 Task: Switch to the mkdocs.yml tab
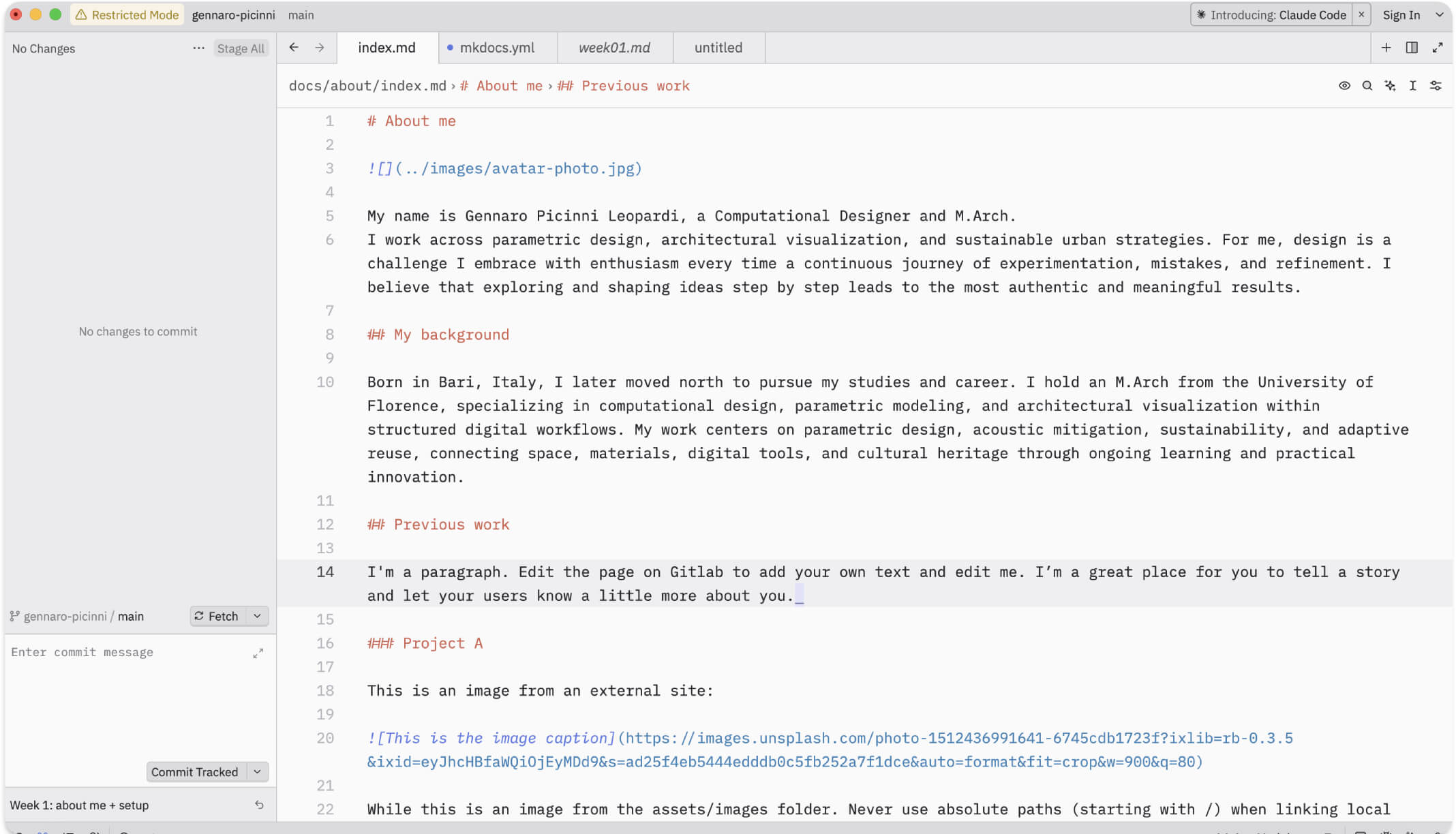pos(497,48)
